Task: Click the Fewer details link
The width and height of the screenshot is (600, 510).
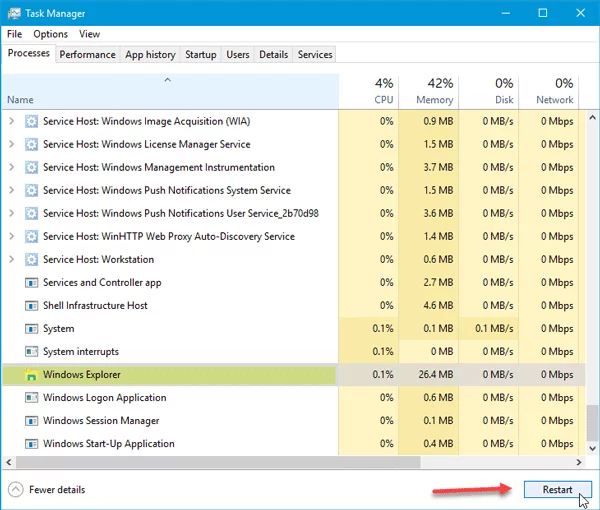Action: point(57,490)
